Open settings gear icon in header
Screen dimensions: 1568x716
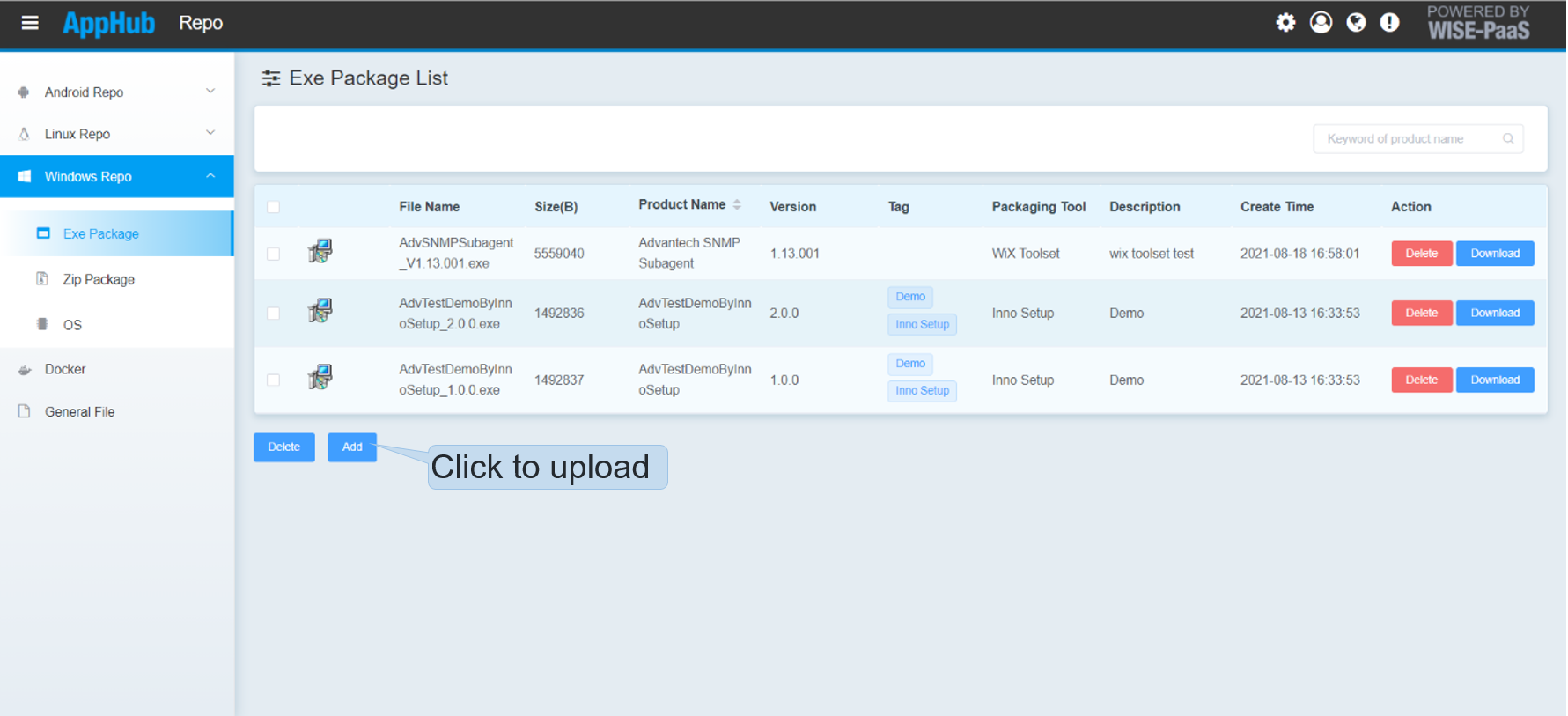point(1285,22)
